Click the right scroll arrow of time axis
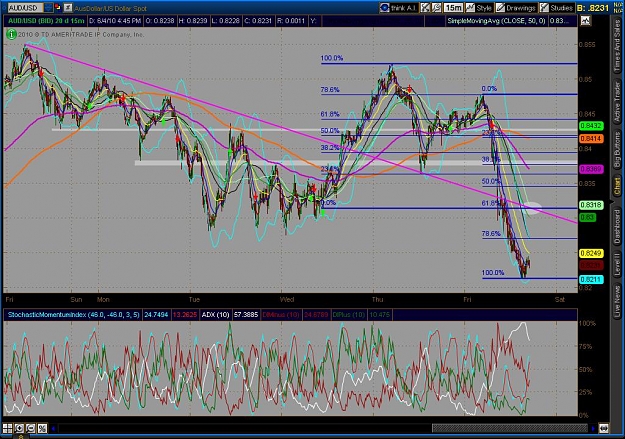Screen dimensions: 625x439 [x=593, y=429]
